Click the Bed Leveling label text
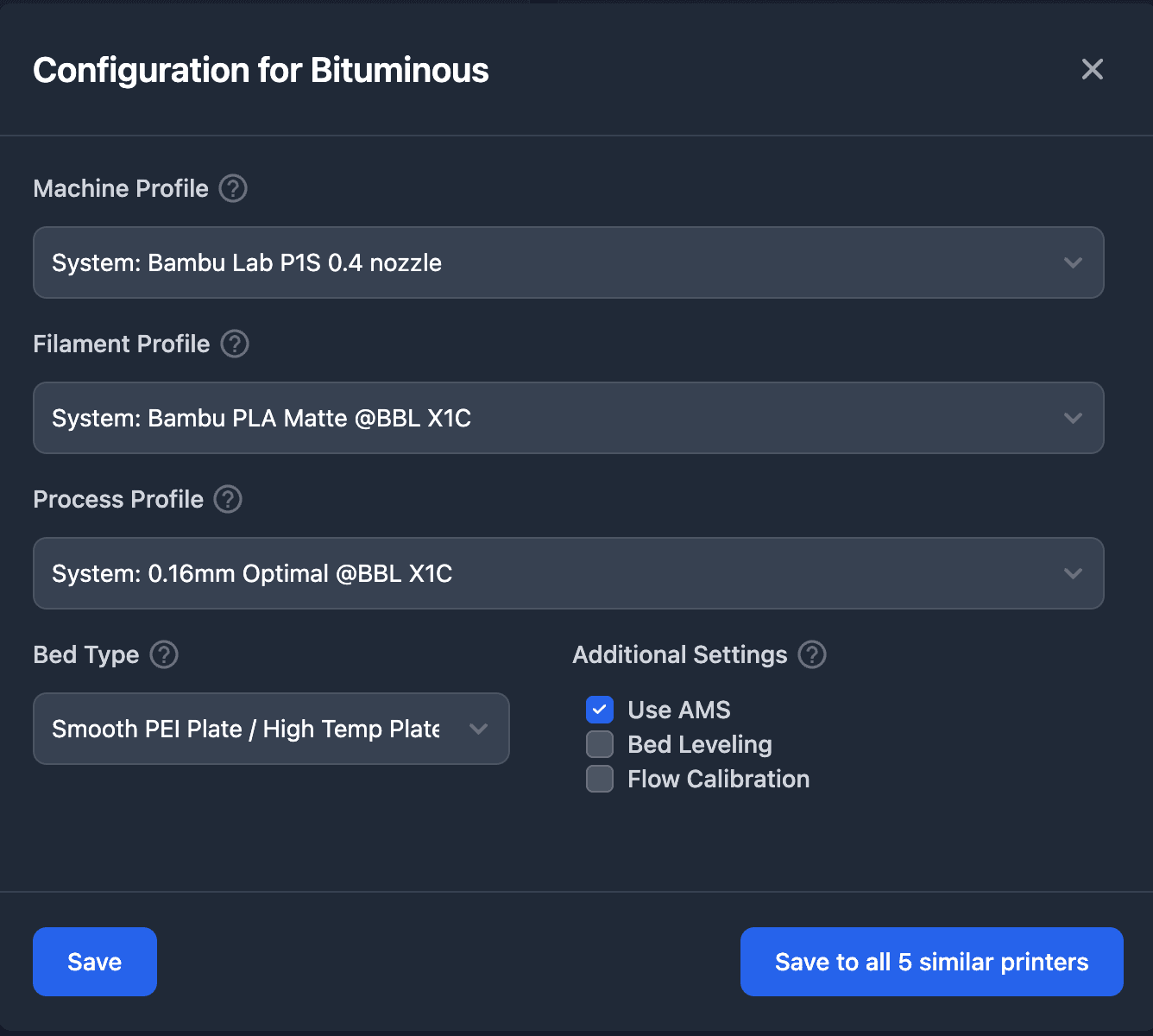 [700, 744]
